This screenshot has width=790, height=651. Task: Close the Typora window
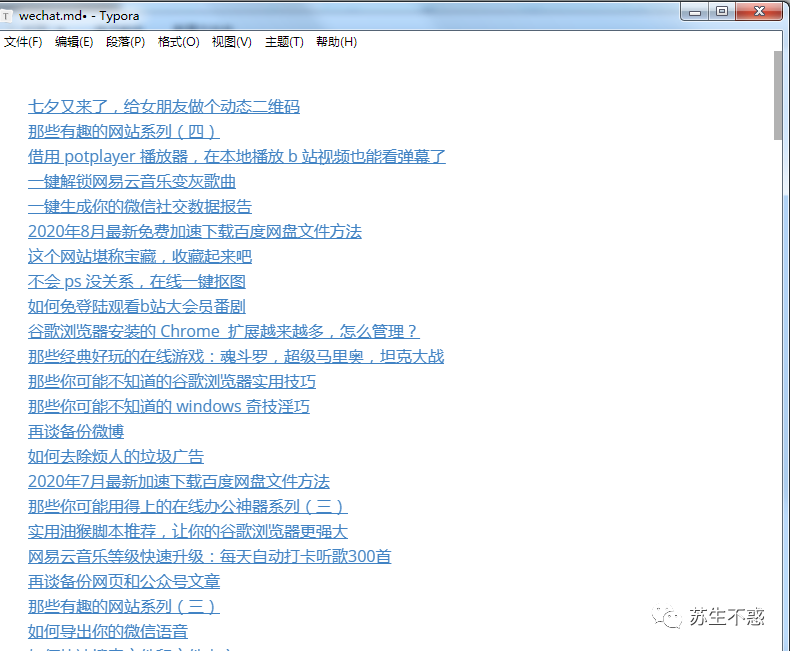[759, 11]
